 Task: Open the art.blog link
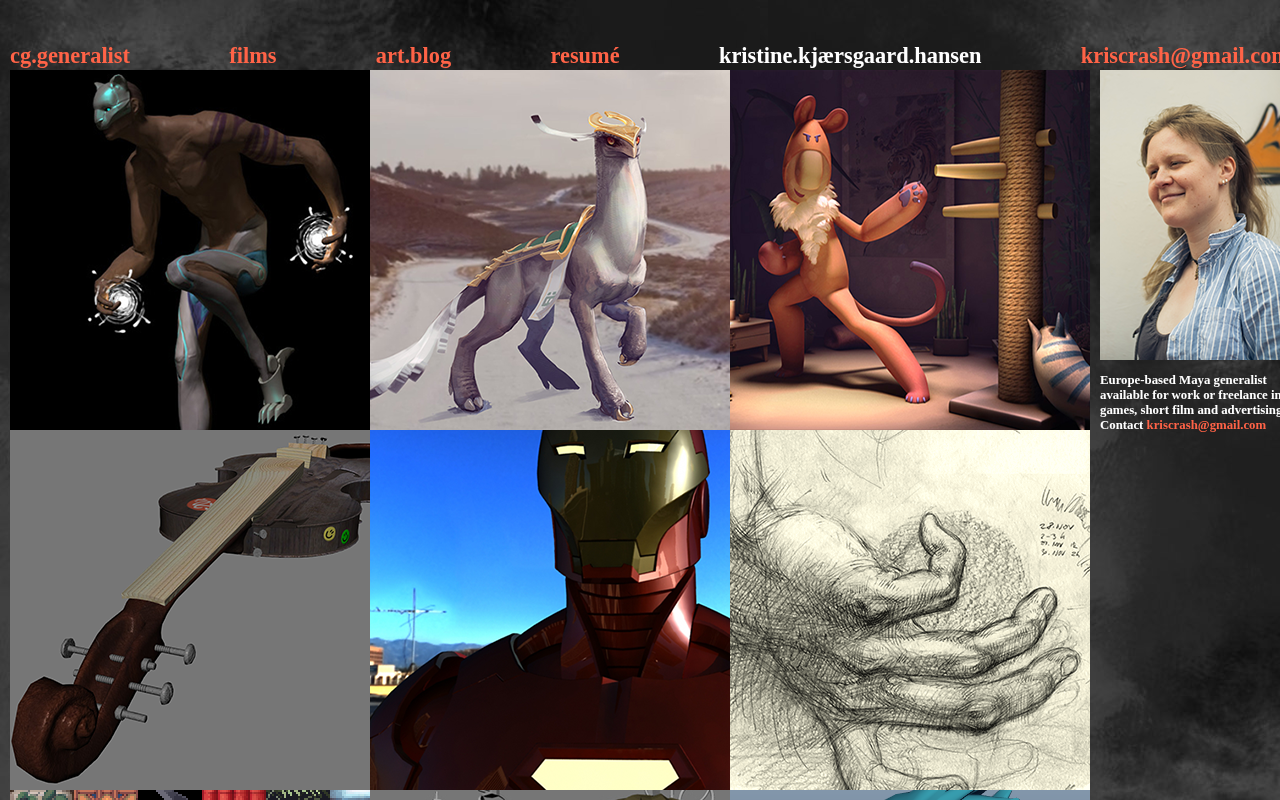pyautogui.click(x=414, y=56)
